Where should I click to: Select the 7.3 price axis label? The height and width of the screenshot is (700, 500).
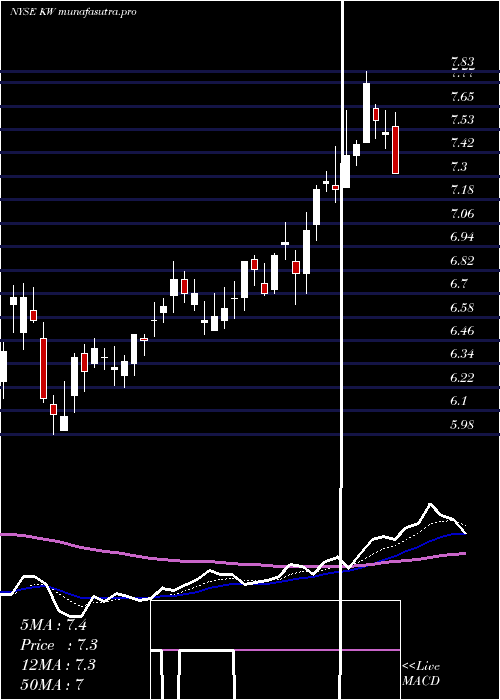click(459, 167)
